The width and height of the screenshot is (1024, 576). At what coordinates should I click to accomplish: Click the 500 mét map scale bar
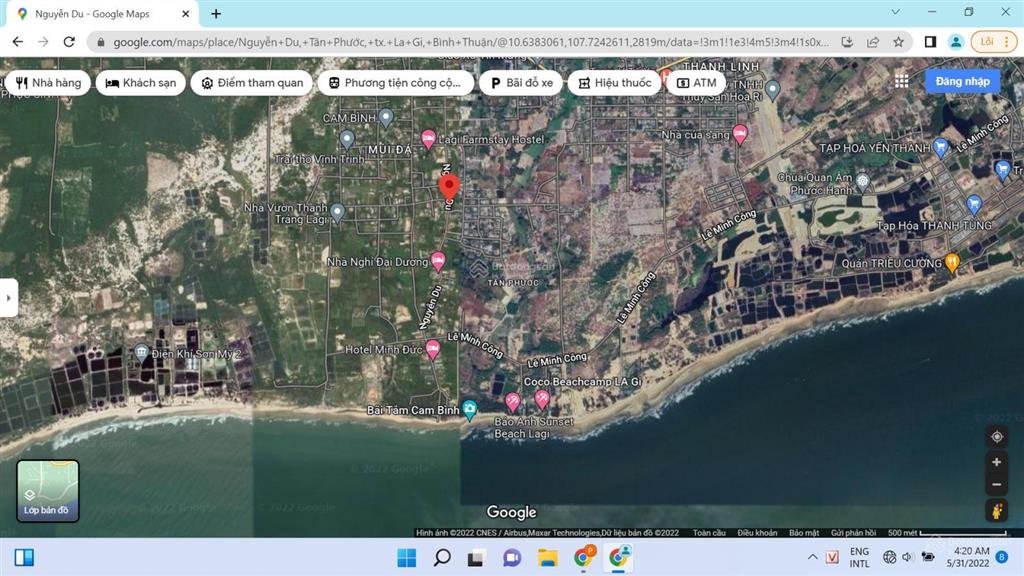pyautogui.click(x=930, y=533)
